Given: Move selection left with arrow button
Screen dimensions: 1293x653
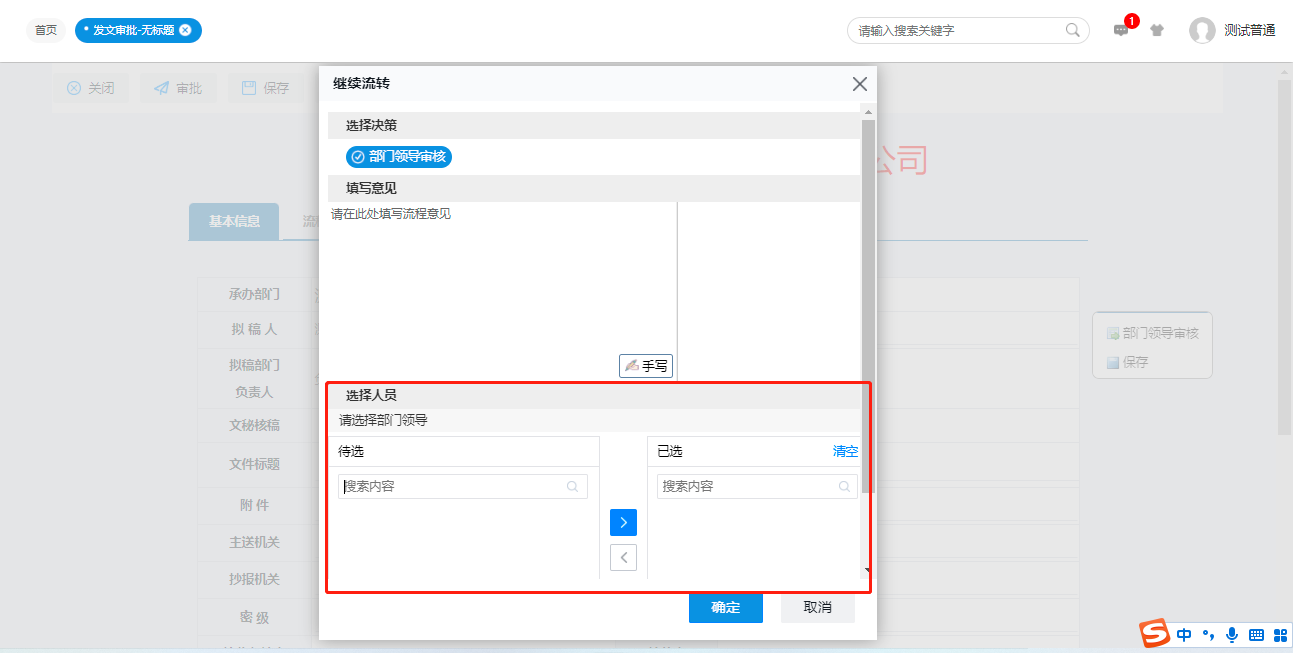Looking at the screenshot, I should coord(623,557).
